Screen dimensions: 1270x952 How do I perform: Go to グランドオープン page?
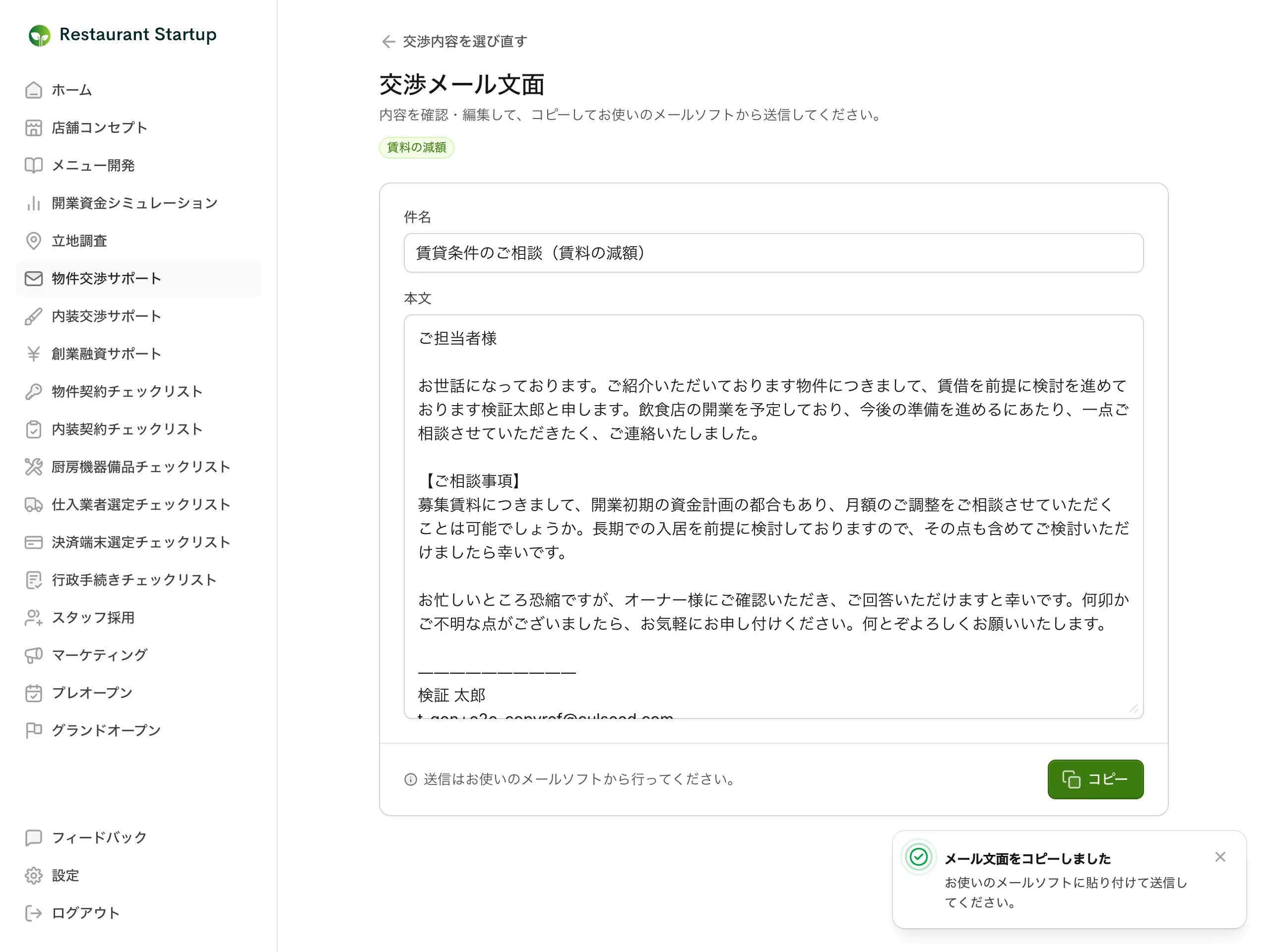tap(138, 730)
